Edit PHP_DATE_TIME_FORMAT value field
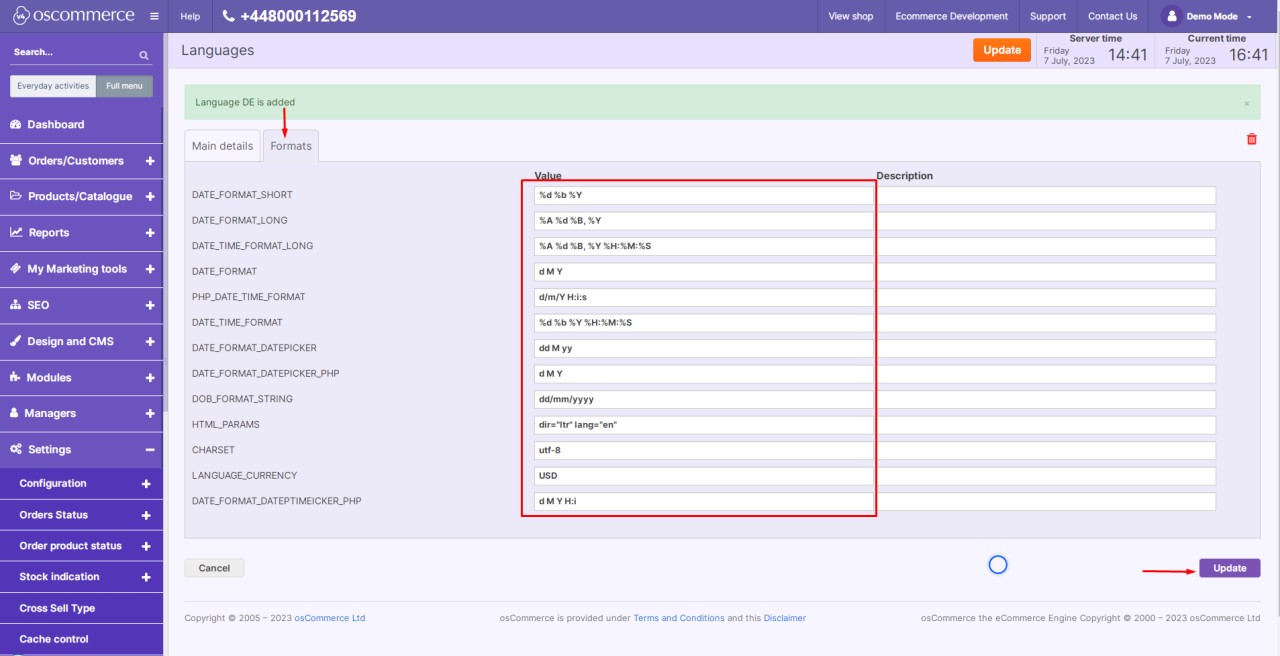This screenshot has height=656, width=1280. 704,297
